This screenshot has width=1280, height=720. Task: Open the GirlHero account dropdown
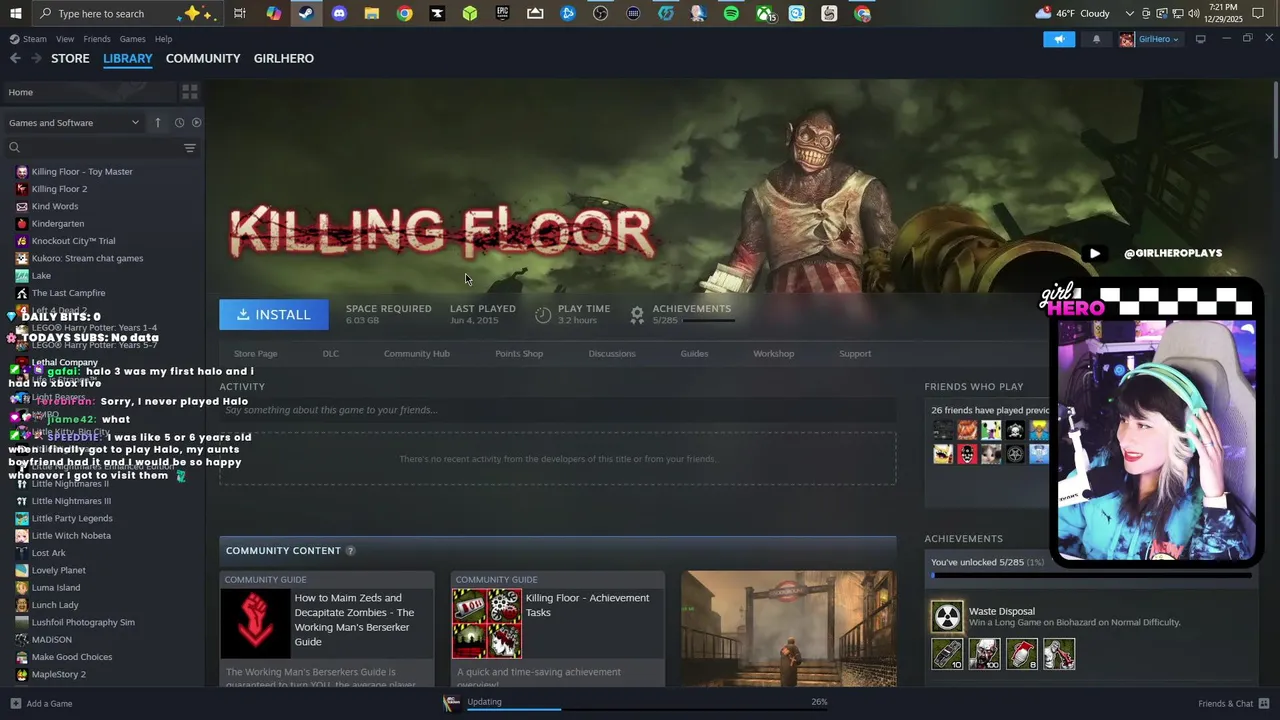pos(1150,39)
